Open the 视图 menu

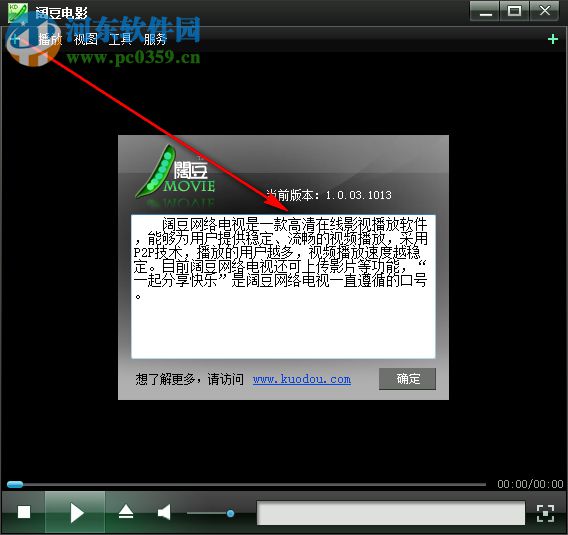tap(85, 39)
